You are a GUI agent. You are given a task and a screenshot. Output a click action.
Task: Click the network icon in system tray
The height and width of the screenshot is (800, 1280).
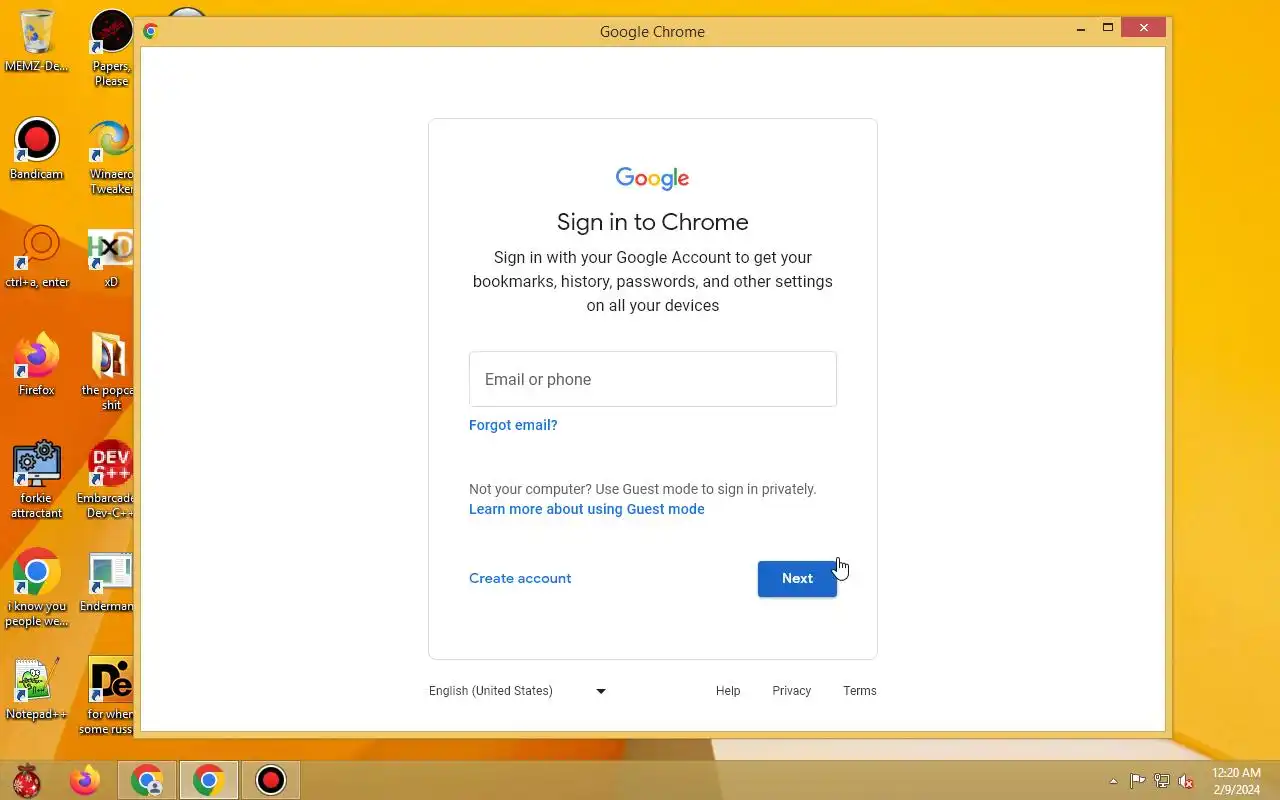[x=1162, y=781]
